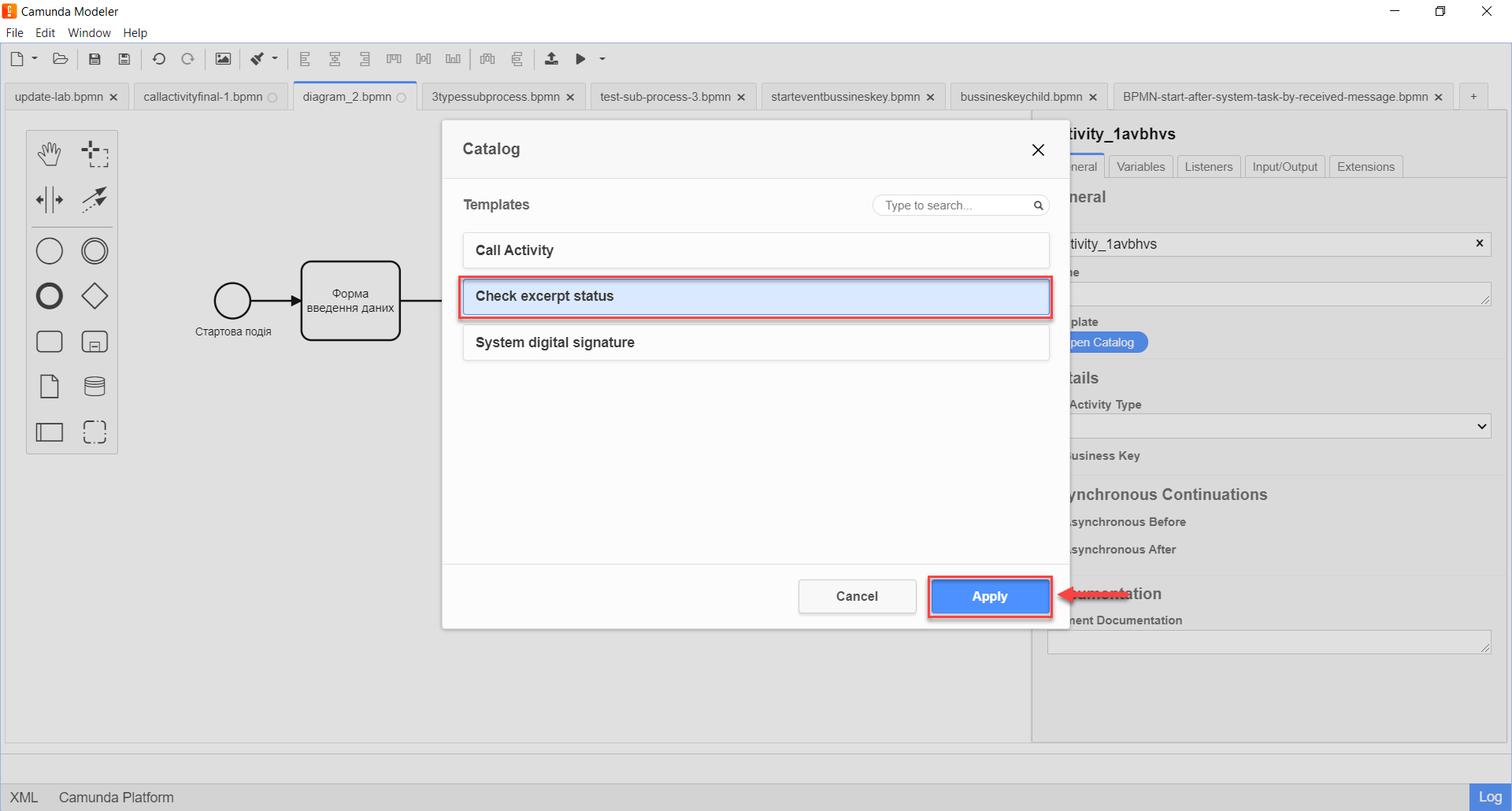Image resolution: width=1512 pixels, height=811 pixels.
Task: Clear the Id field with X
Action: 1480,243
